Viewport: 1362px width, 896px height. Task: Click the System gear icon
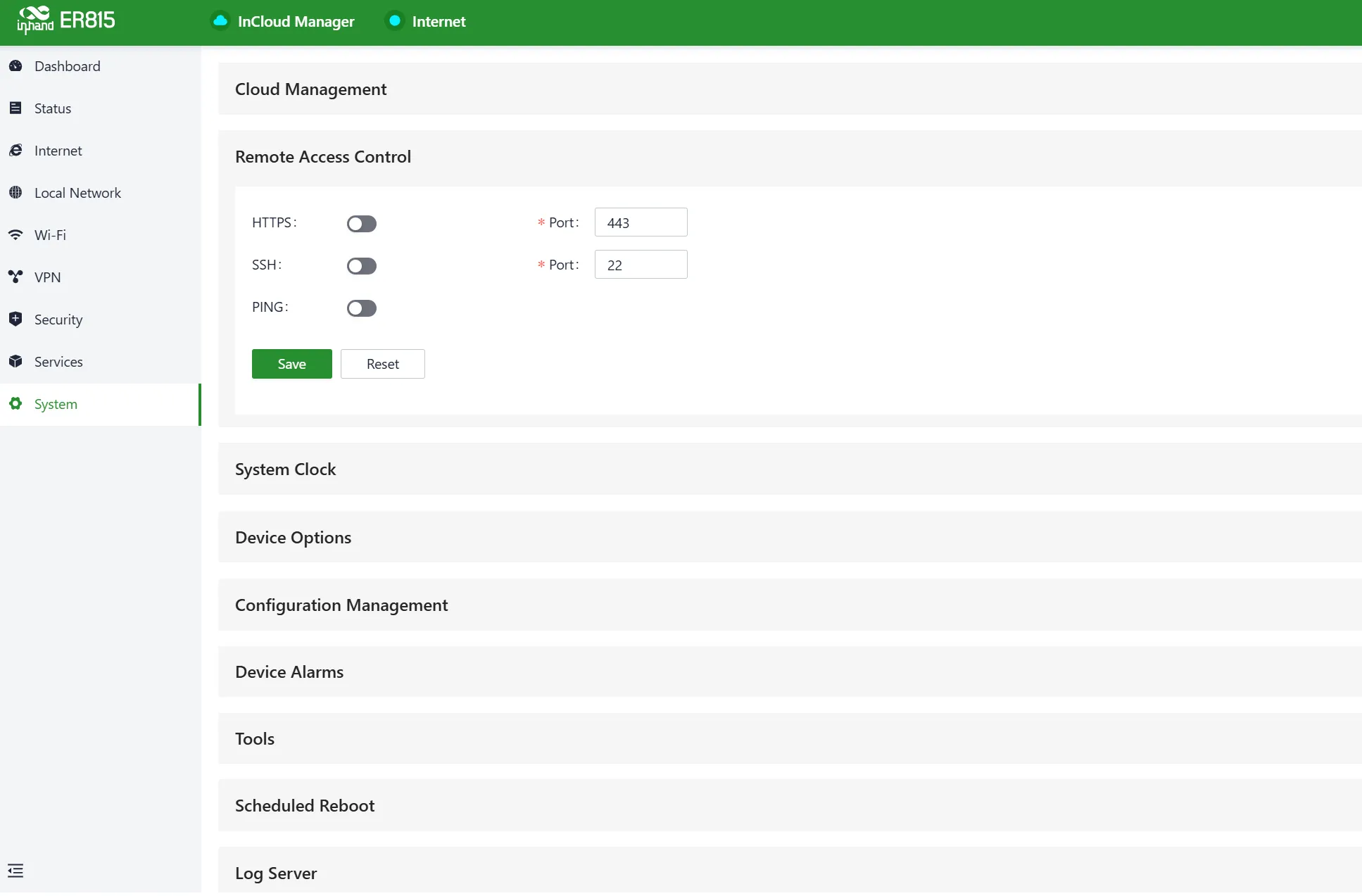click(x=15, y=404)
